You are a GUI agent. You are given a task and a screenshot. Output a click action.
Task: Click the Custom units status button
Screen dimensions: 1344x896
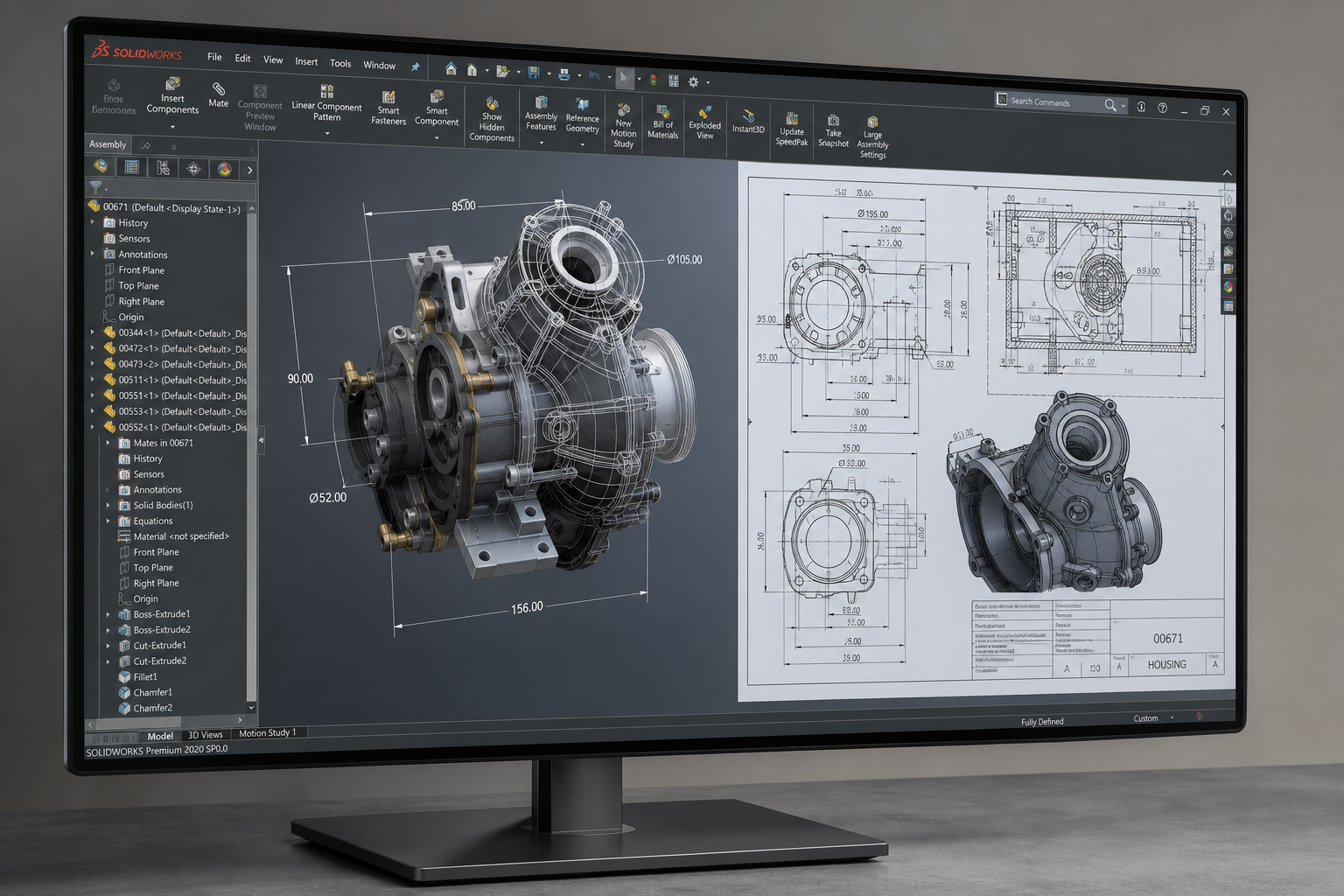tap(1146, 718)
